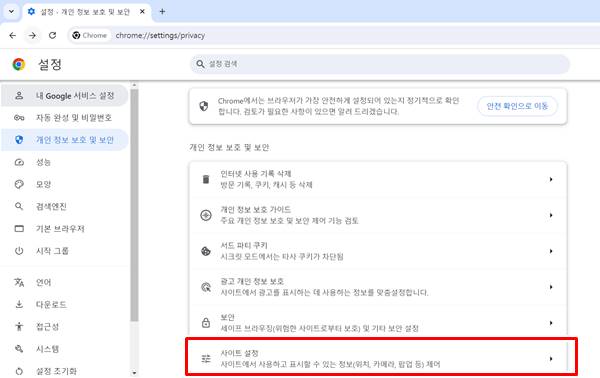
Task: Click the Chrome site info chip
Action: [x=90, y=35]
